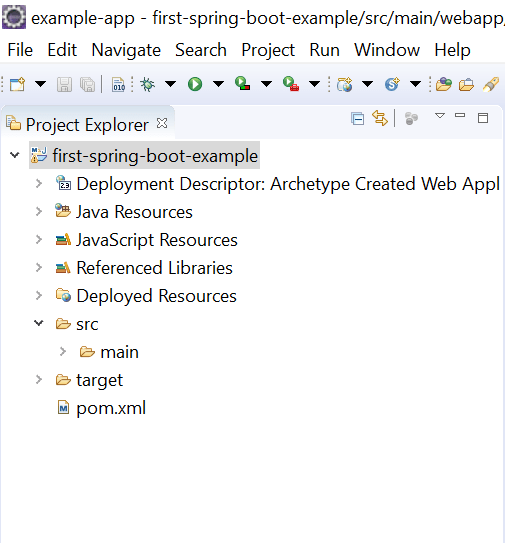Open the Help menu
This screenshot has width=505, height=543.
pyautogui.click(x=452, y=50)
